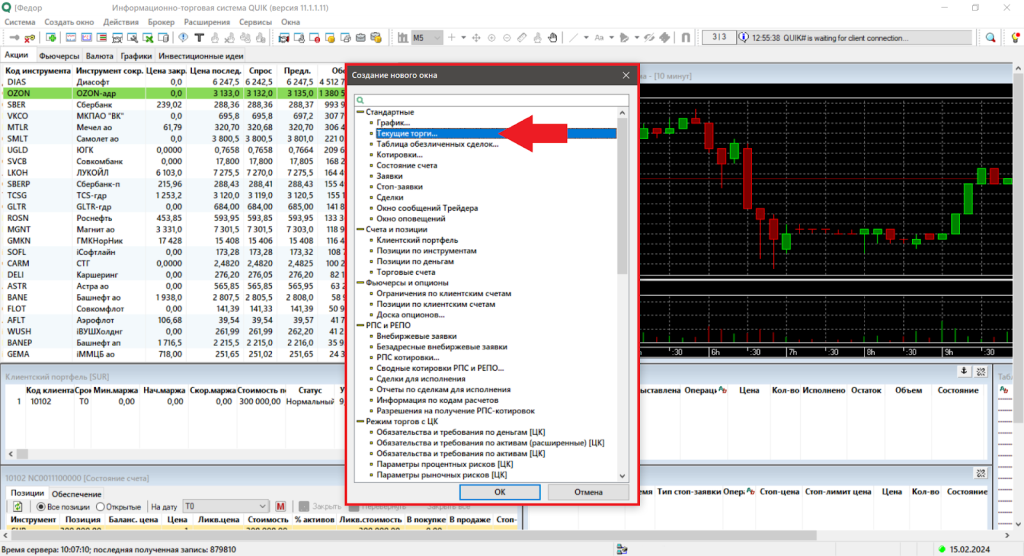
Task: Click the move crosshair arrows icon
Action: click(476, 38)
